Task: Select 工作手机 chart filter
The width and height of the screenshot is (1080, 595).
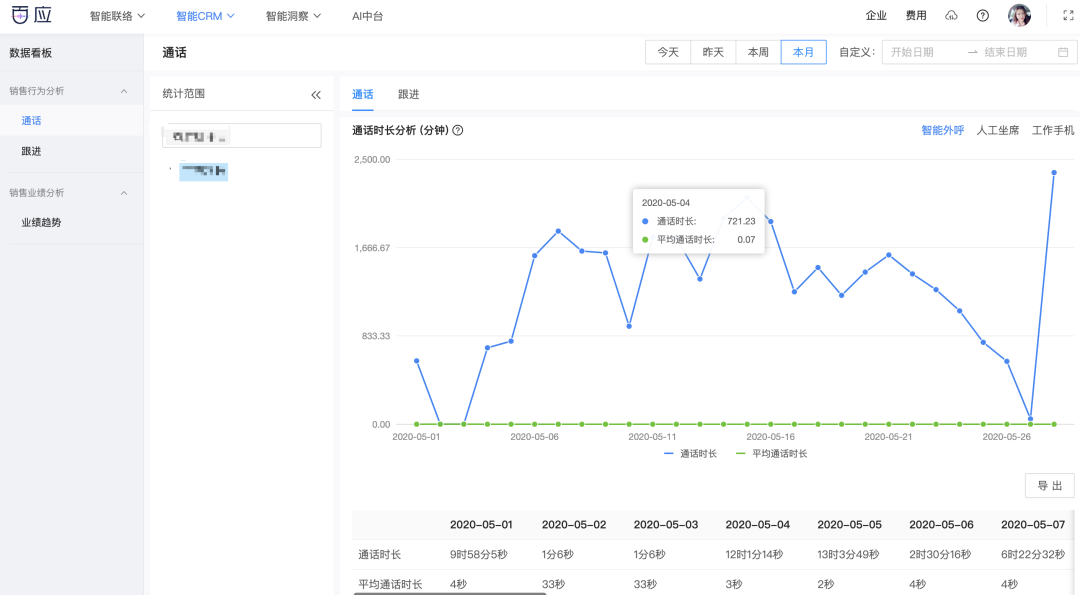Action: click(x=1052, y=130)
